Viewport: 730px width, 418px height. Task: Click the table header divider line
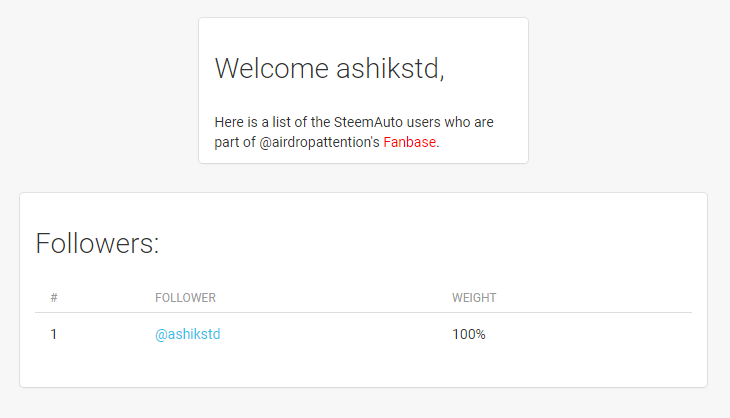(363, 312)
